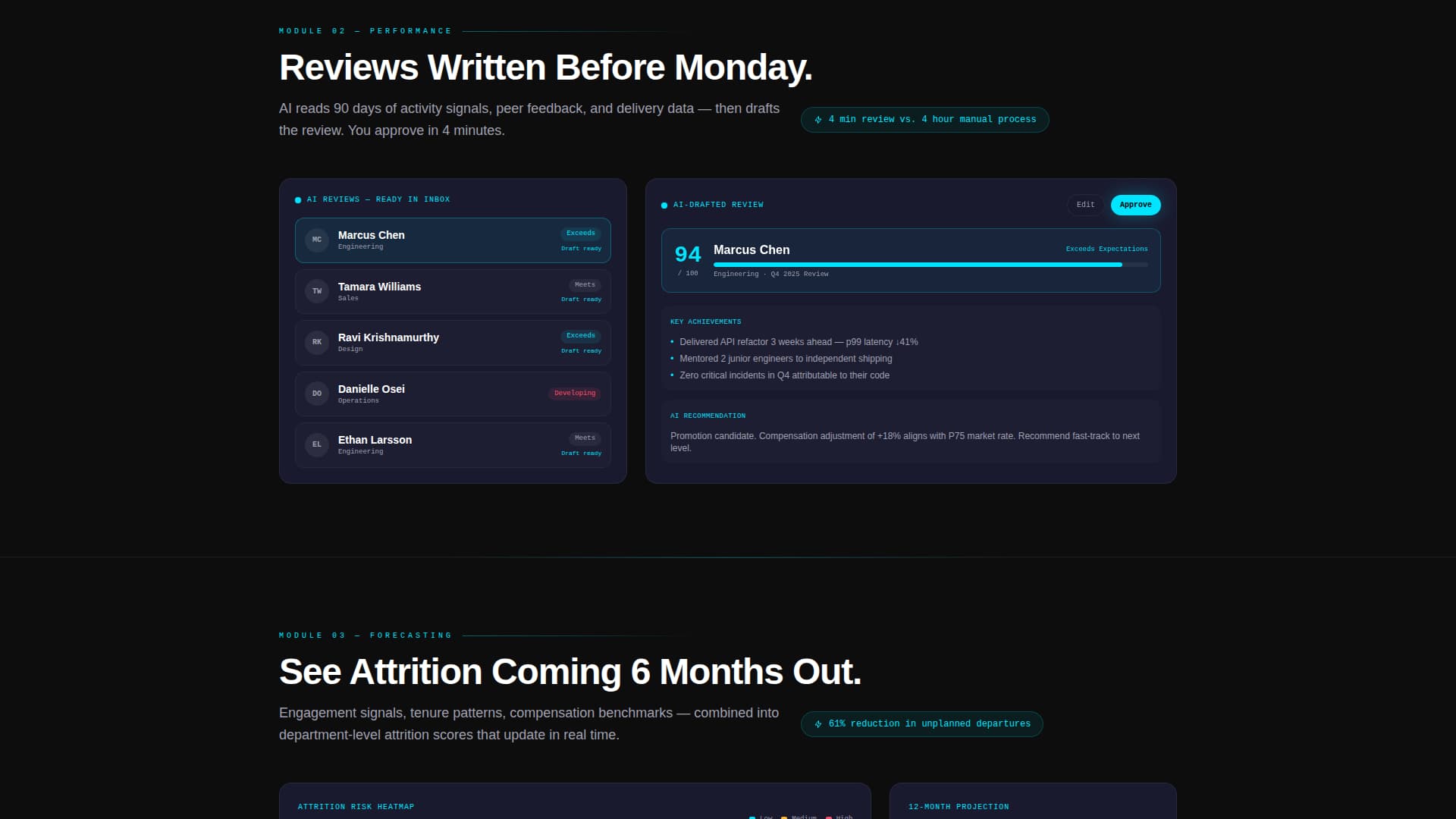Click the Edit button on AI-drafted review
This screenshot has width=1456, height=819.
(1085, 205)
